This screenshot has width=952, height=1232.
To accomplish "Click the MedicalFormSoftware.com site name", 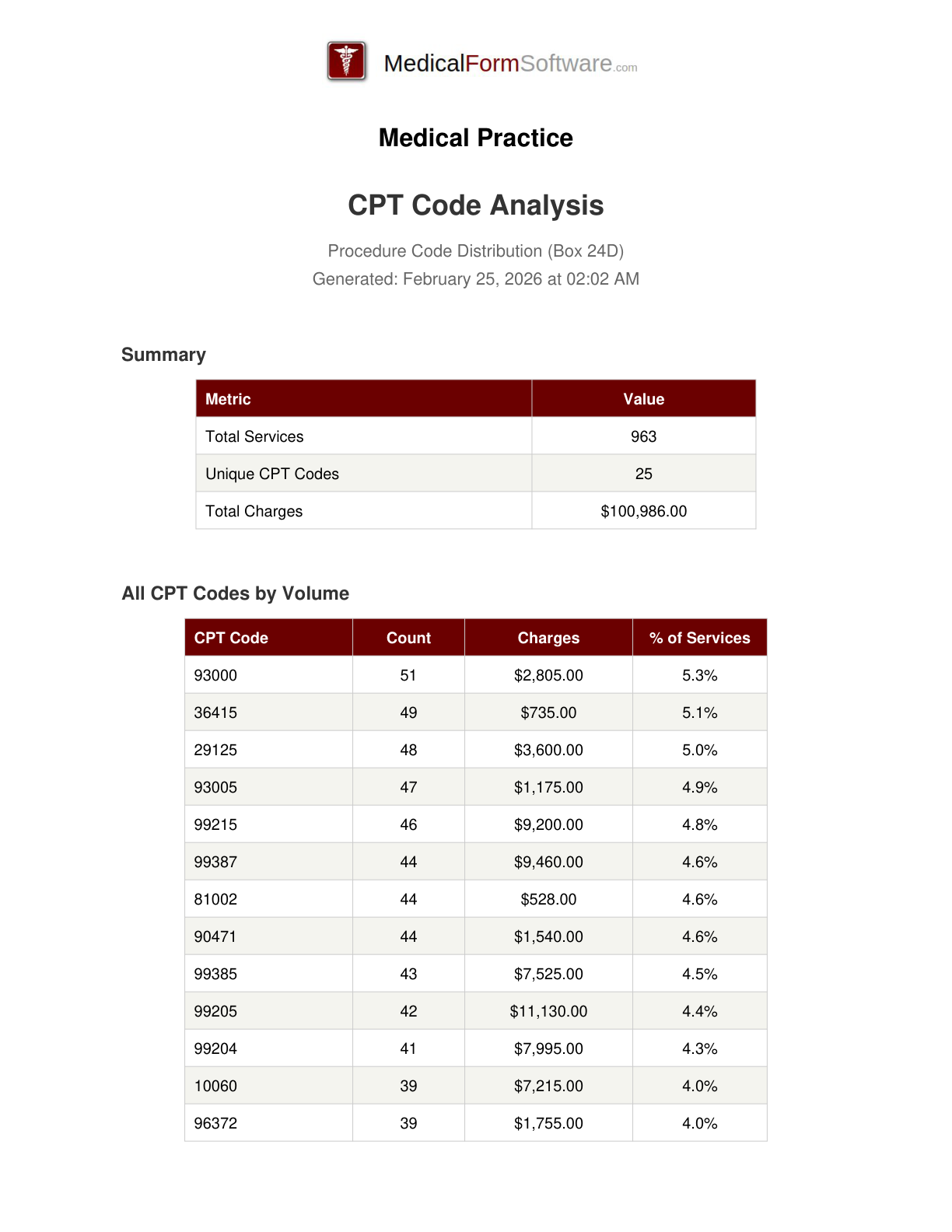I will (x=510, y=64).
